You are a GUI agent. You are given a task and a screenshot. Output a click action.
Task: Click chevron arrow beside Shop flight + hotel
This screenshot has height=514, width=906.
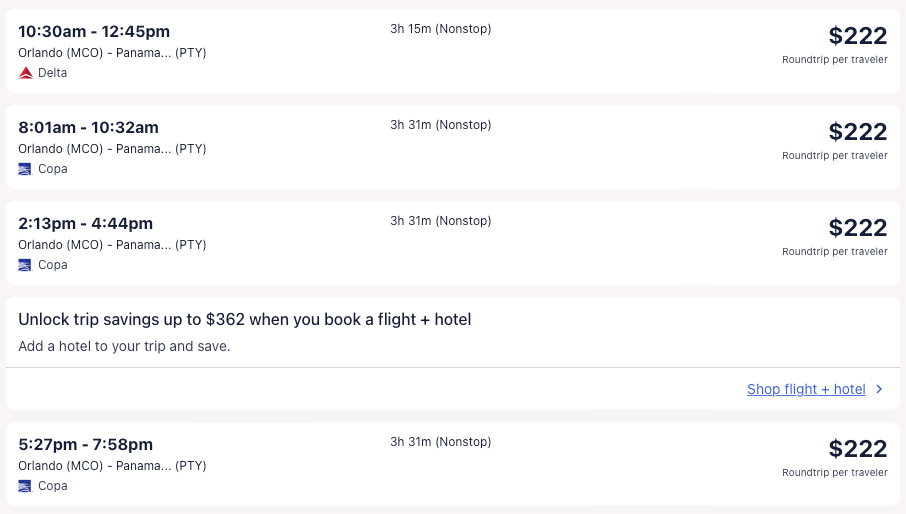879,390
